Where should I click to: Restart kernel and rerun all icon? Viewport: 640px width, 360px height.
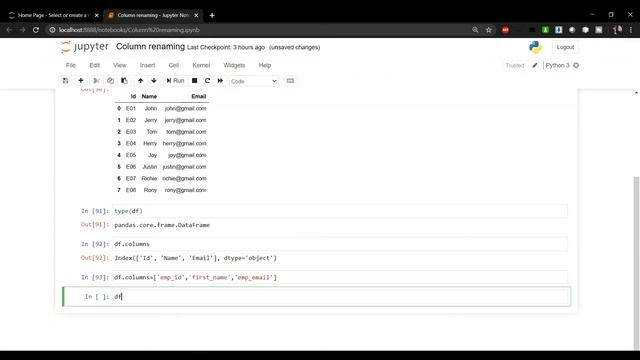tap(220, 81)
